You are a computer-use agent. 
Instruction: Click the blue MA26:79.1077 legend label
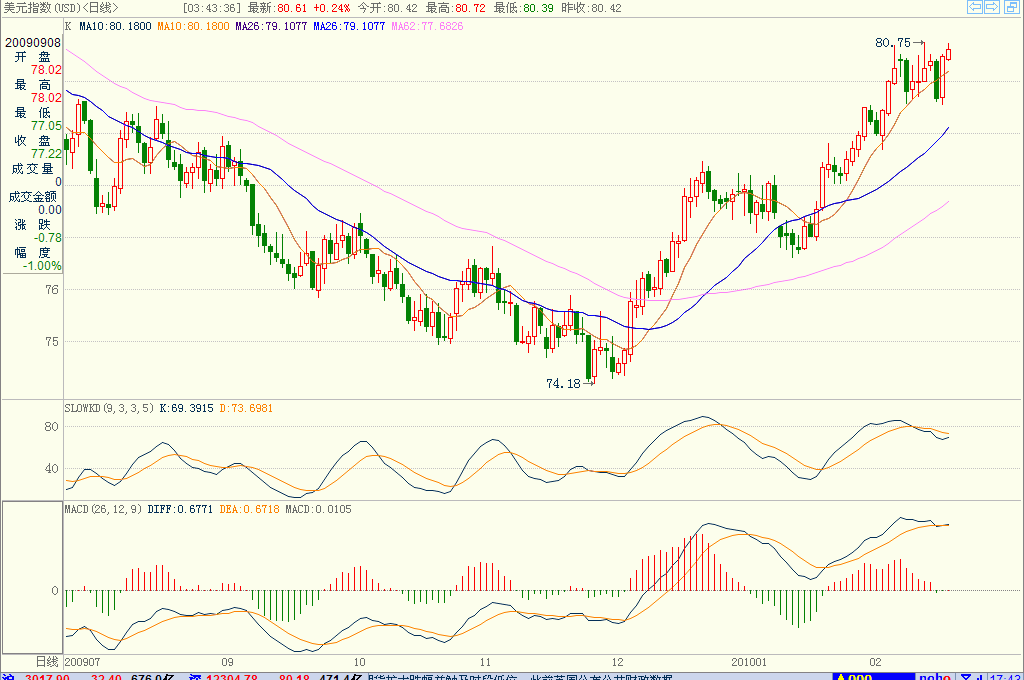[349, 26]
